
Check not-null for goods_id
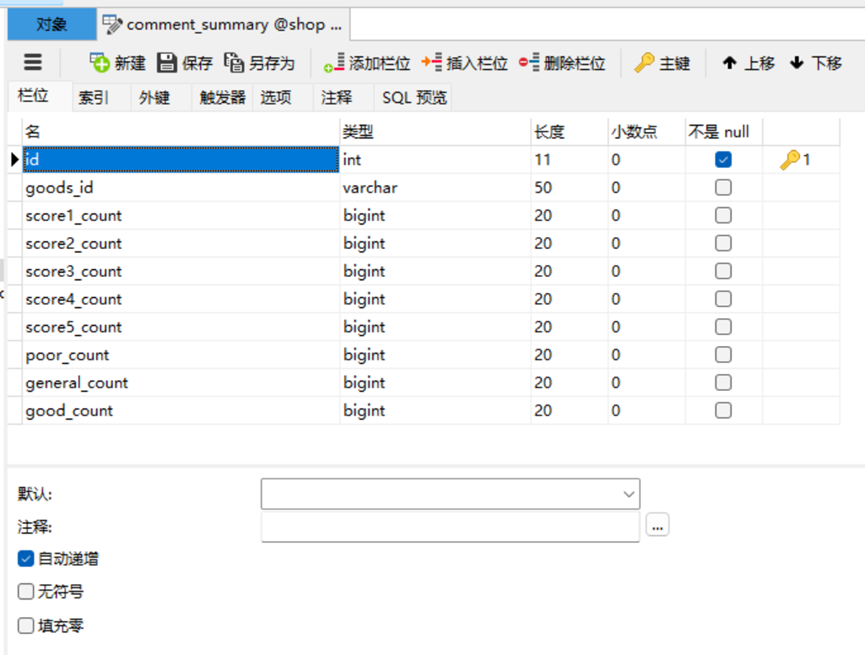723,188
